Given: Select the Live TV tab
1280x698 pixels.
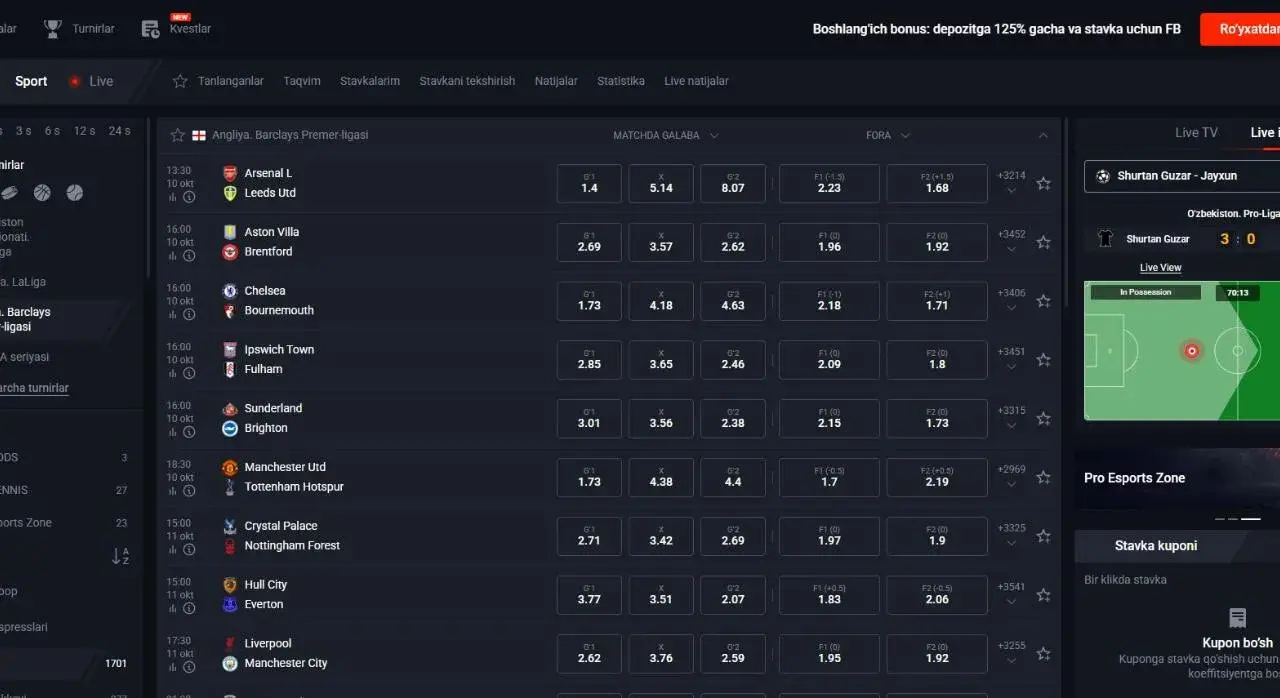Looking at the screenshot, I should pyautogui.click(x=1196, y=132).
